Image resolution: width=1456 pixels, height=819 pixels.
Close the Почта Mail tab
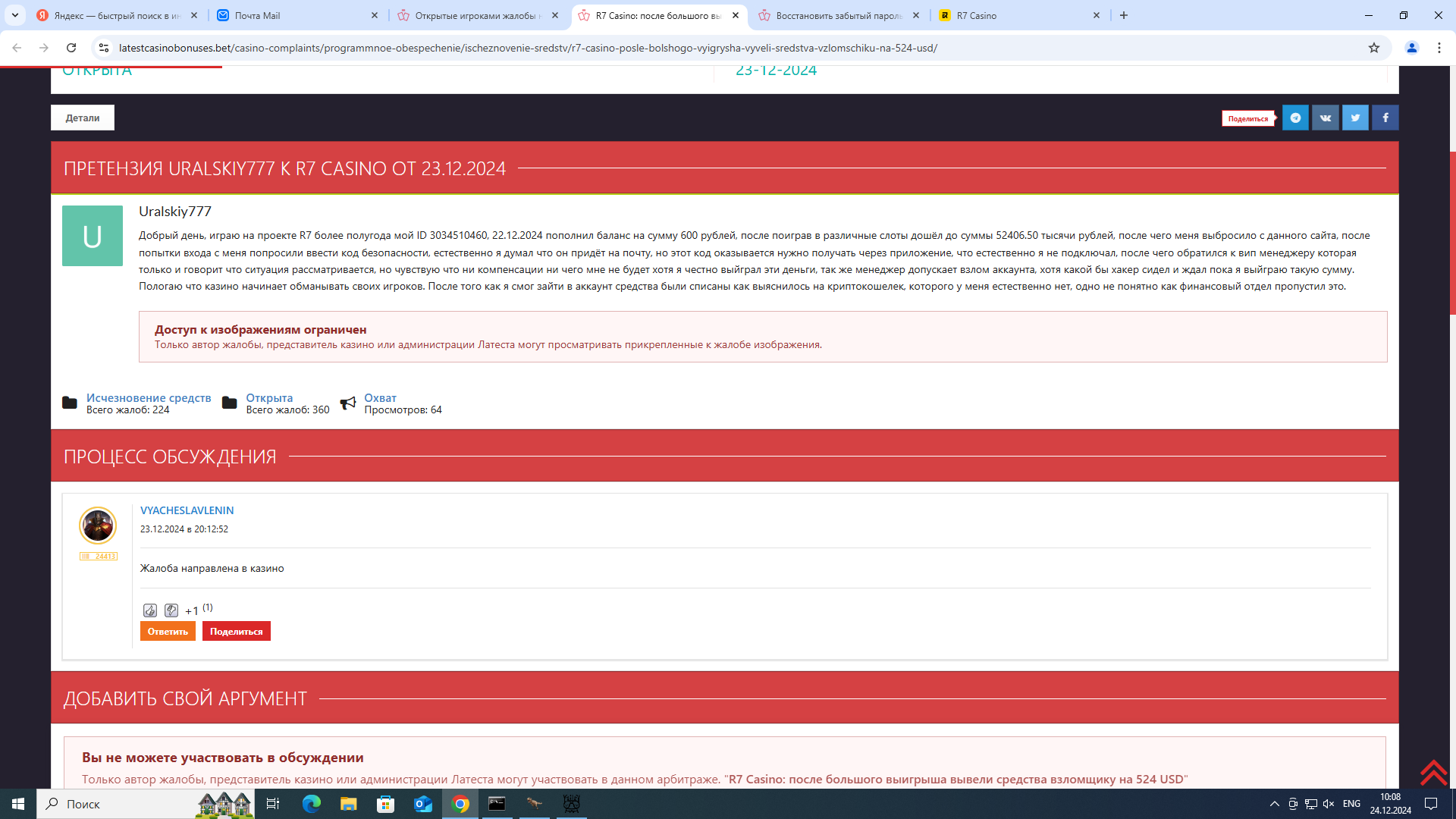click(x=375, y=15)
